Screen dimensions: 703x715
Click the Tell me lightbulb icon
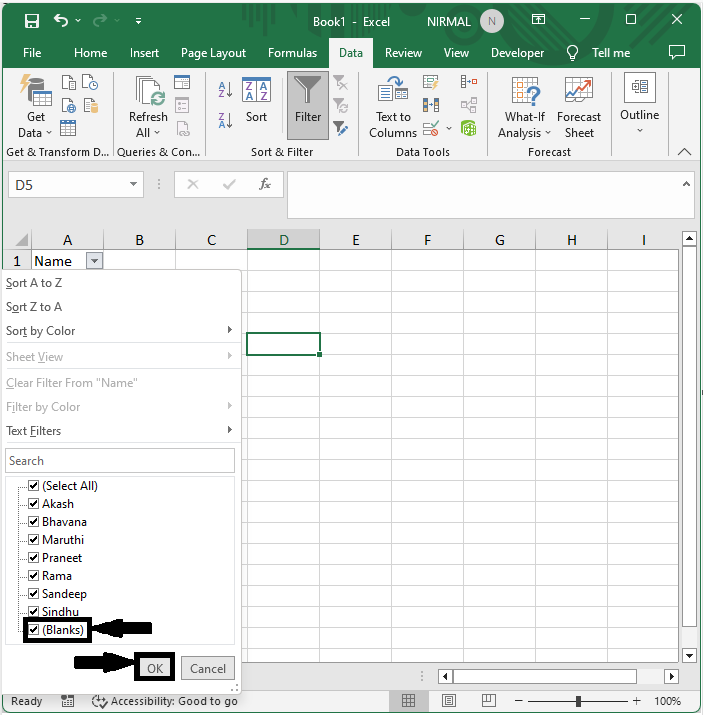coord(572,53)
